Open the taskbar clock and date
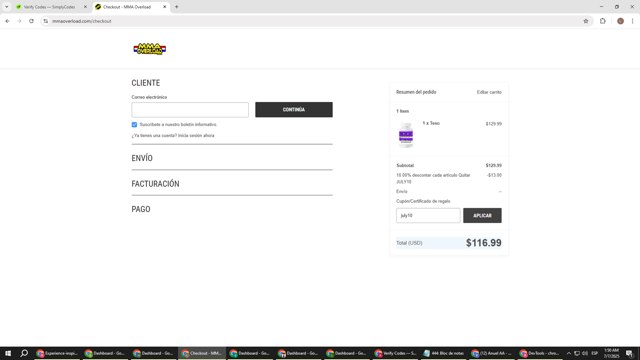This screenshot has height=360, width=640. 611,353
